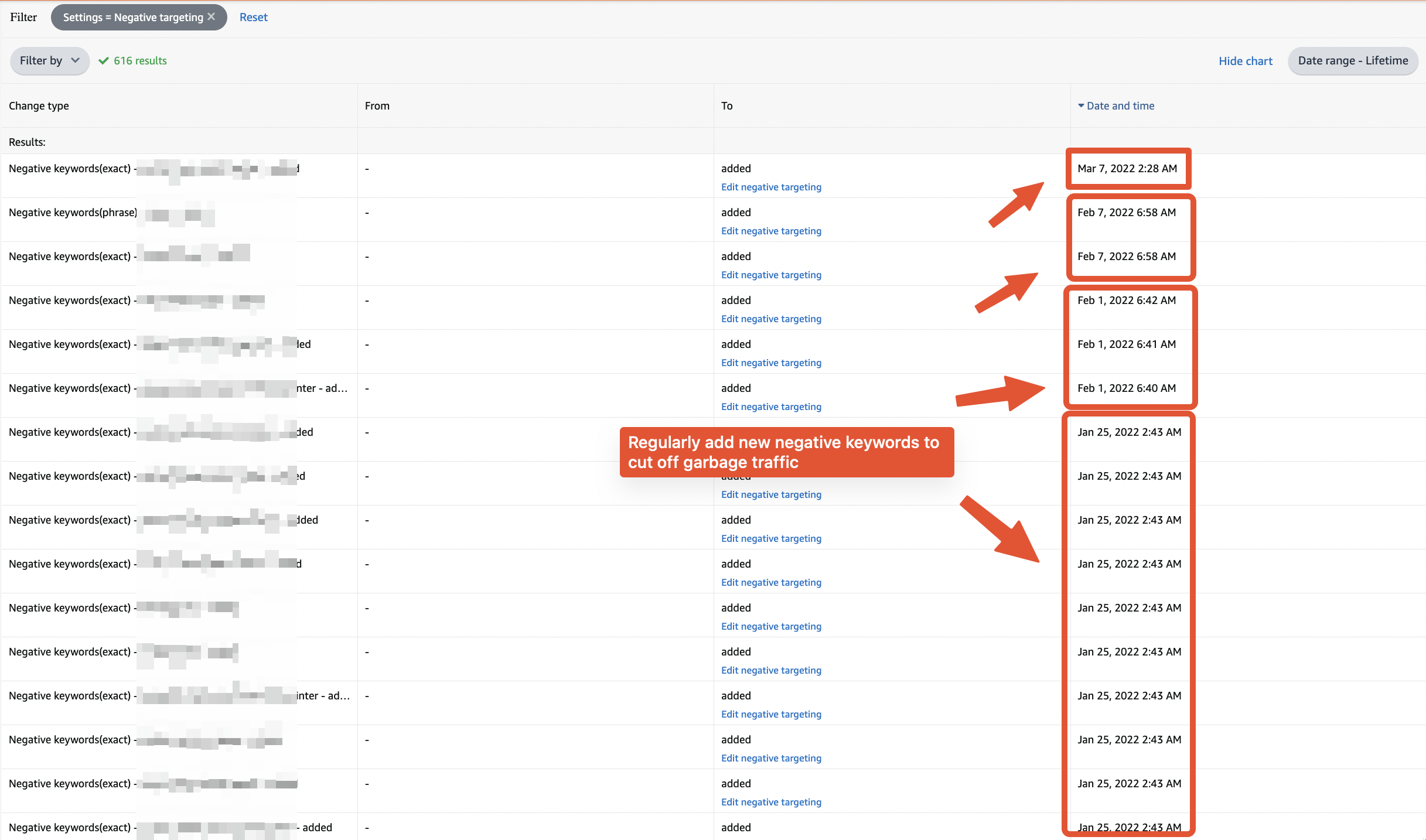The image size is (1426, 840).
Task: Click the To column header
Action: (x=726, y=105)
